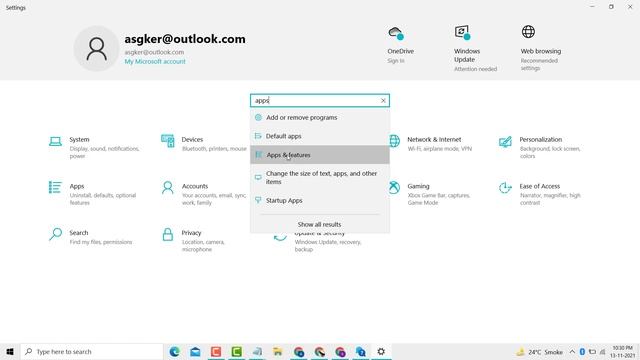This screenshot has width=640, height=360.
Task: Open the red C app in taskbar
Action: pyautogui.click(x=216, y=351)
